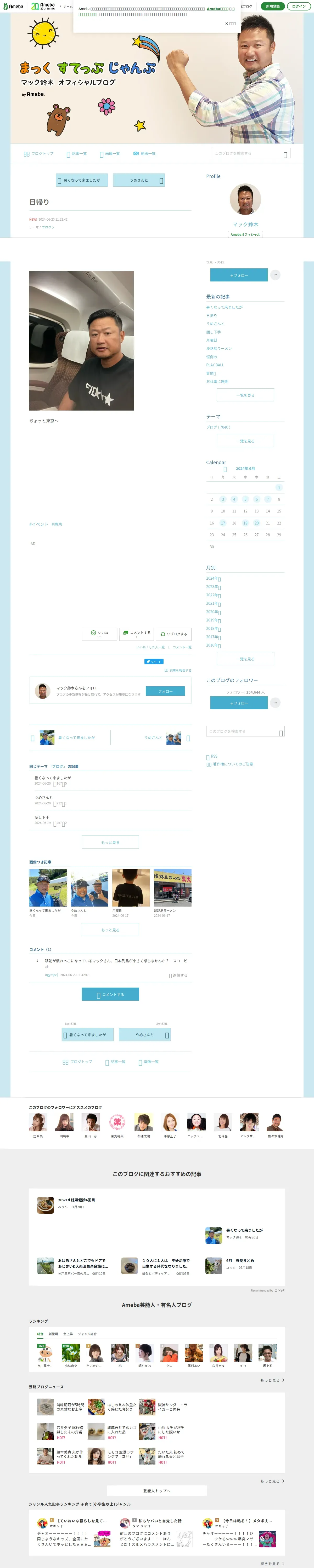Open the Ameba logo home link
The width and height of the screenshot is (314, 1568).
click(13, 6)
